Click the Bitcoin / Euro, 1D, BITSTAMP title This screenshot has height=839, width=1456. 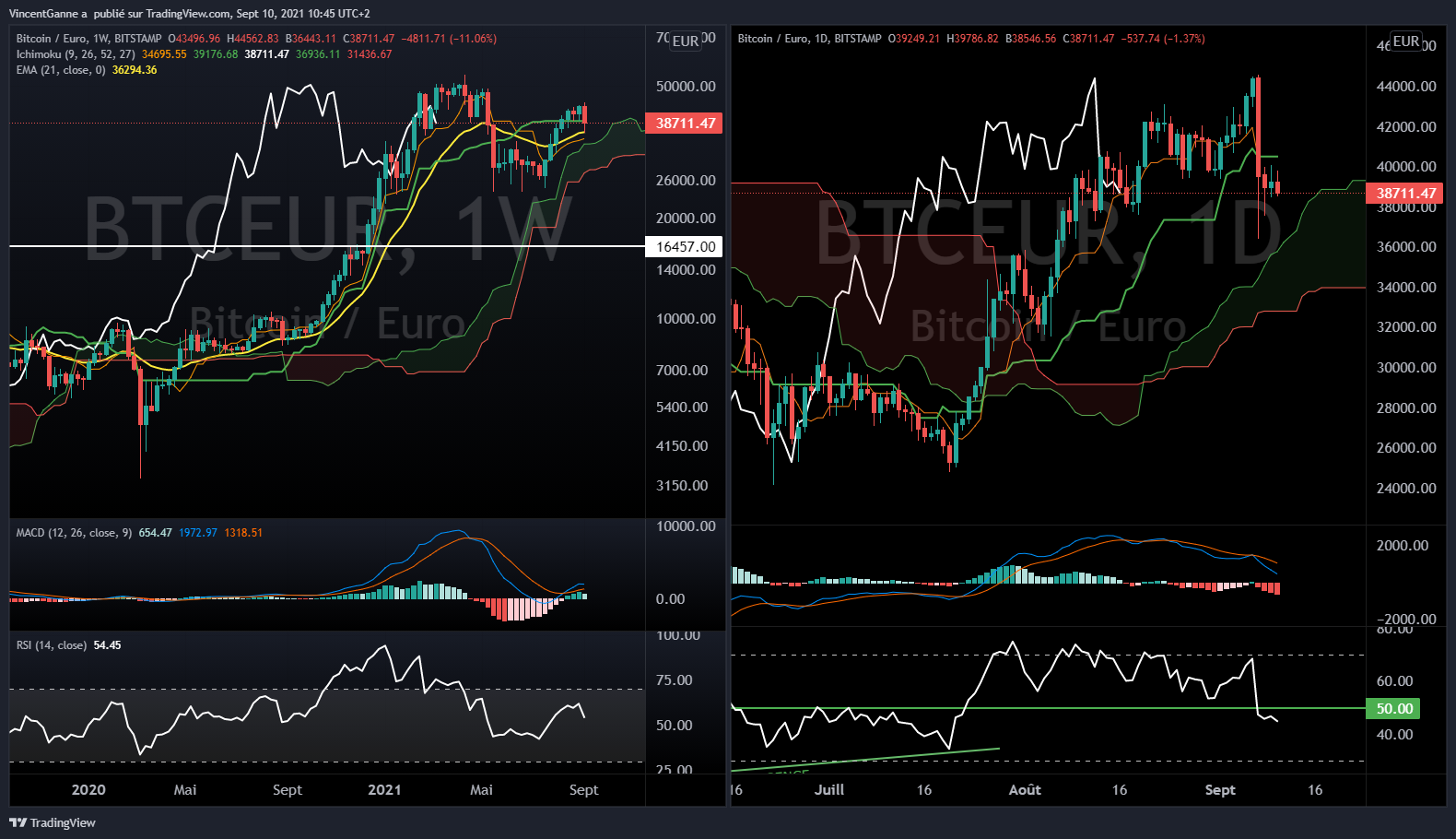pyautogui.click(x=809, y=39)
